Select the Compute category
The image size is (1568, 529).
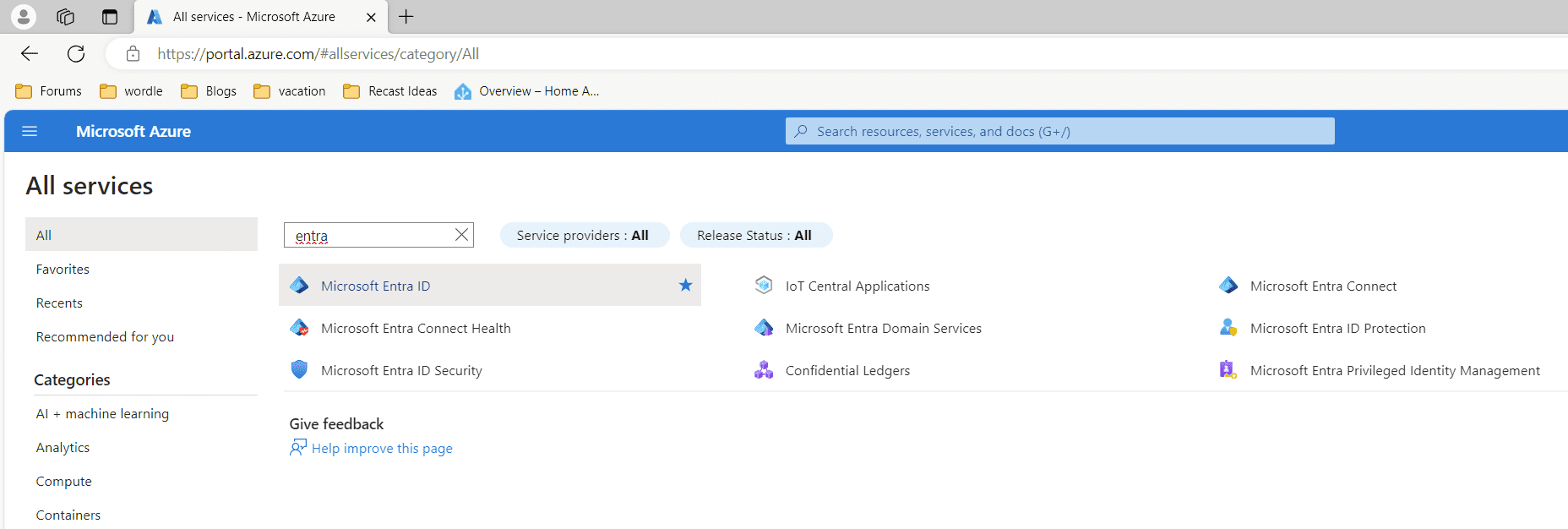(63, 481)
